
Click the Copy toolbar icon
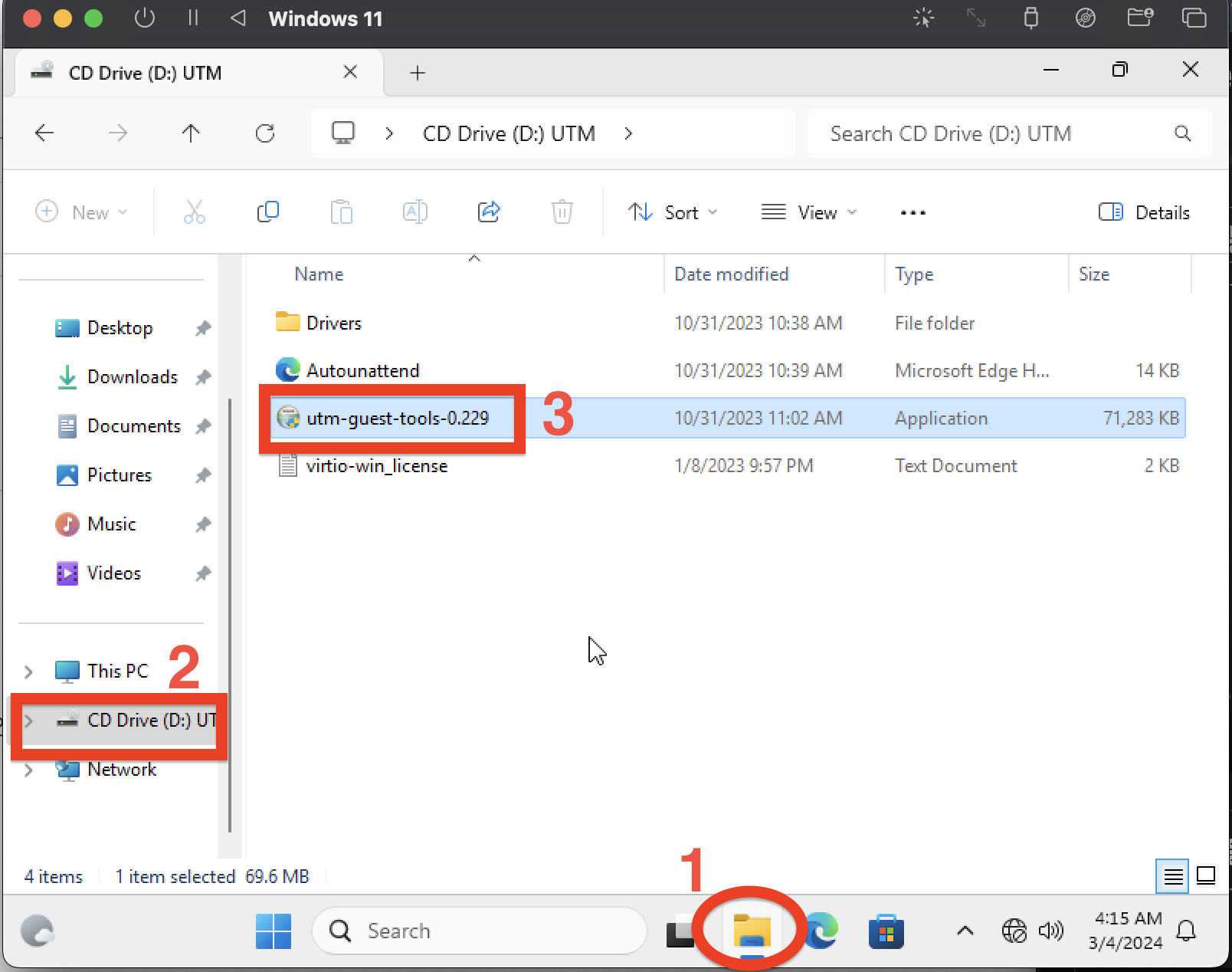(x=267, y=212)
